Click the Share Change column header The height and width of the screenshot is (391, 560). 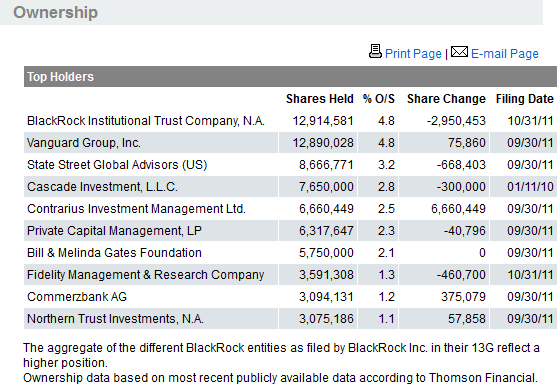(446, 99)
